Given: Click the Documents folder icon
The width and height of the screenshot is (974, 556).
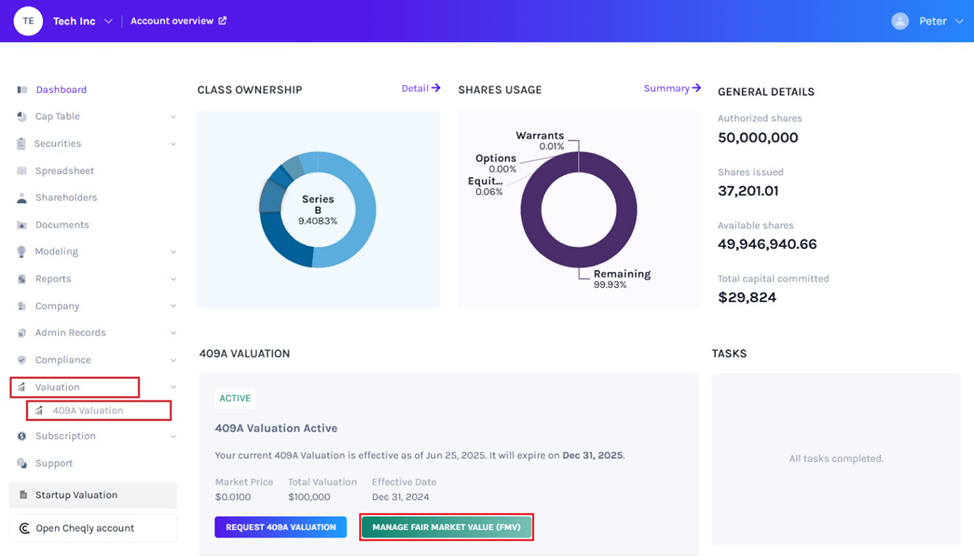Looking at the screenshot, I should point(22,225).
